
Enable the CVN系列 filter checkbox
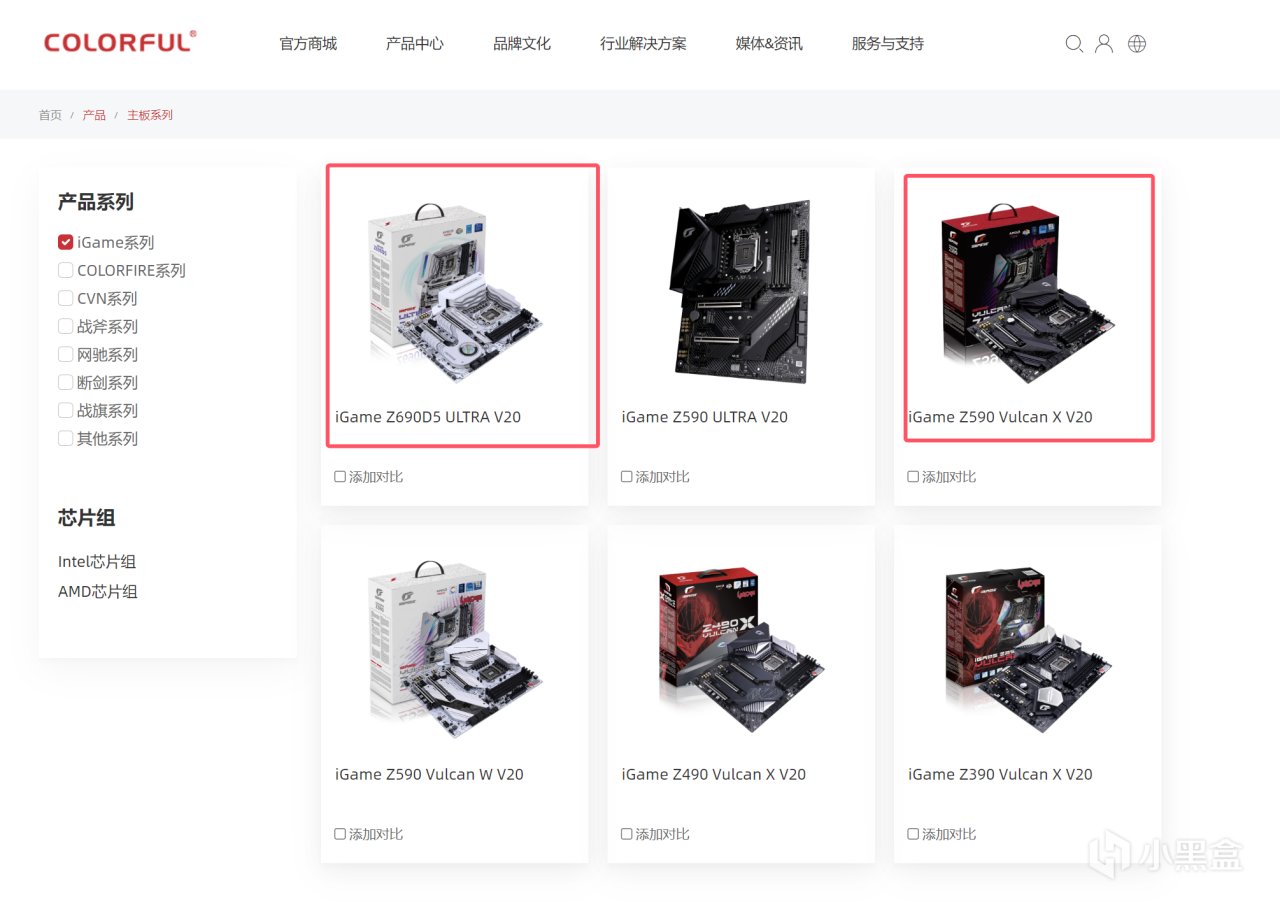click(x=66, y=298)
